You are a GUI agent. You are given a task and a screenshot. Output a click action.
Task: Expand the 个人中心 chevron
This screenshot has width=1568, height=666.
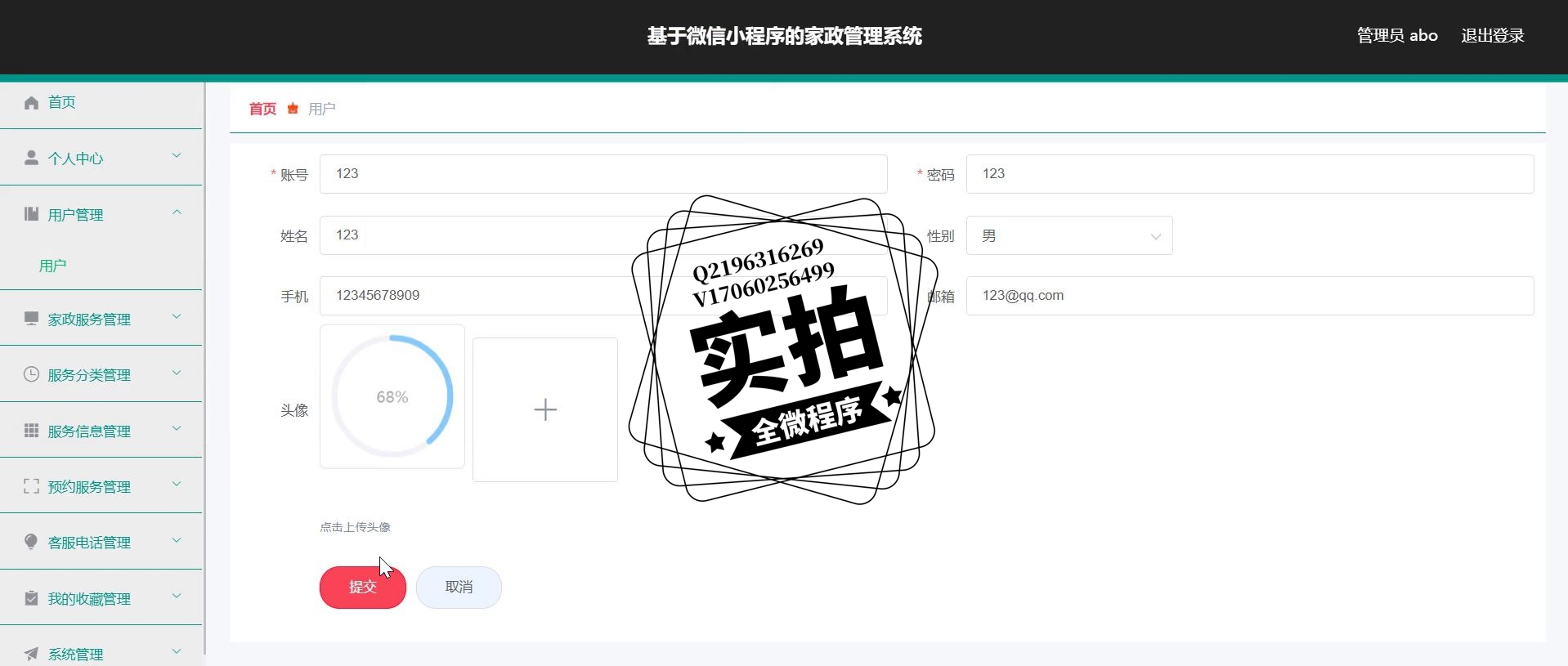point(177,156)
